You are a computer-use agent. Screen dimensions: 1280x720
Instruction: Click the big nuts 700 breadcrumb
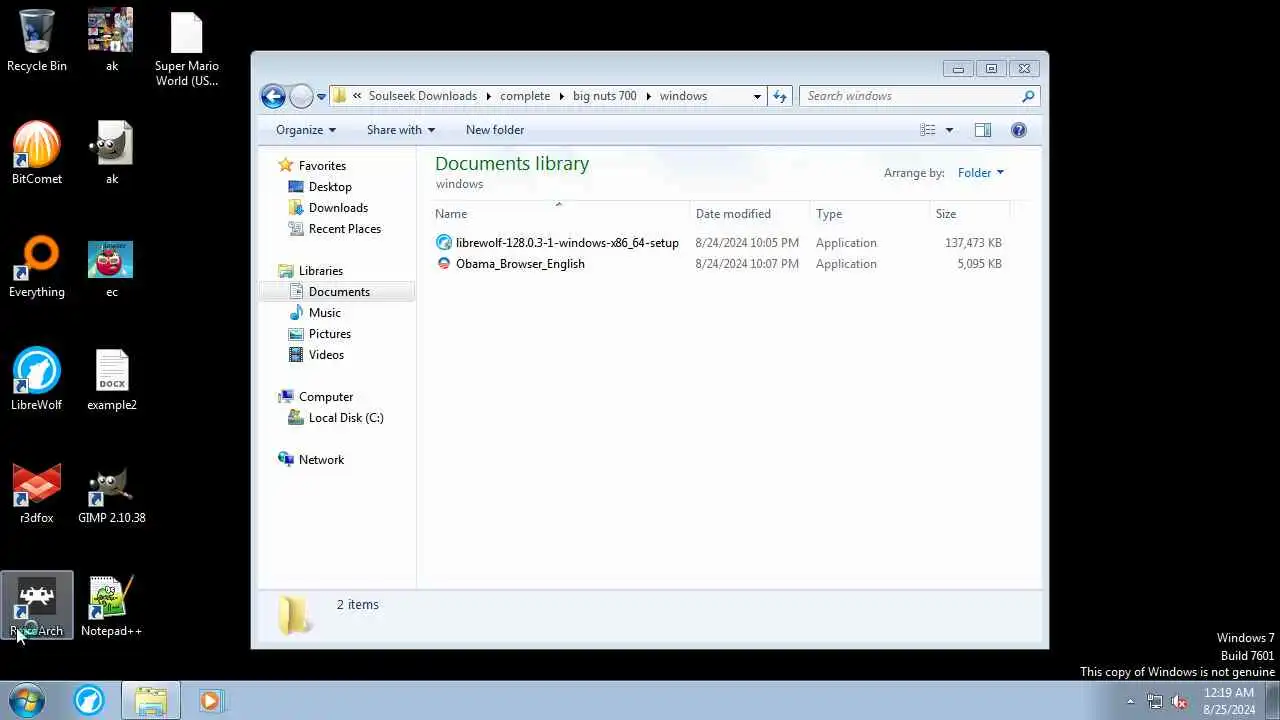click(605, 96)
